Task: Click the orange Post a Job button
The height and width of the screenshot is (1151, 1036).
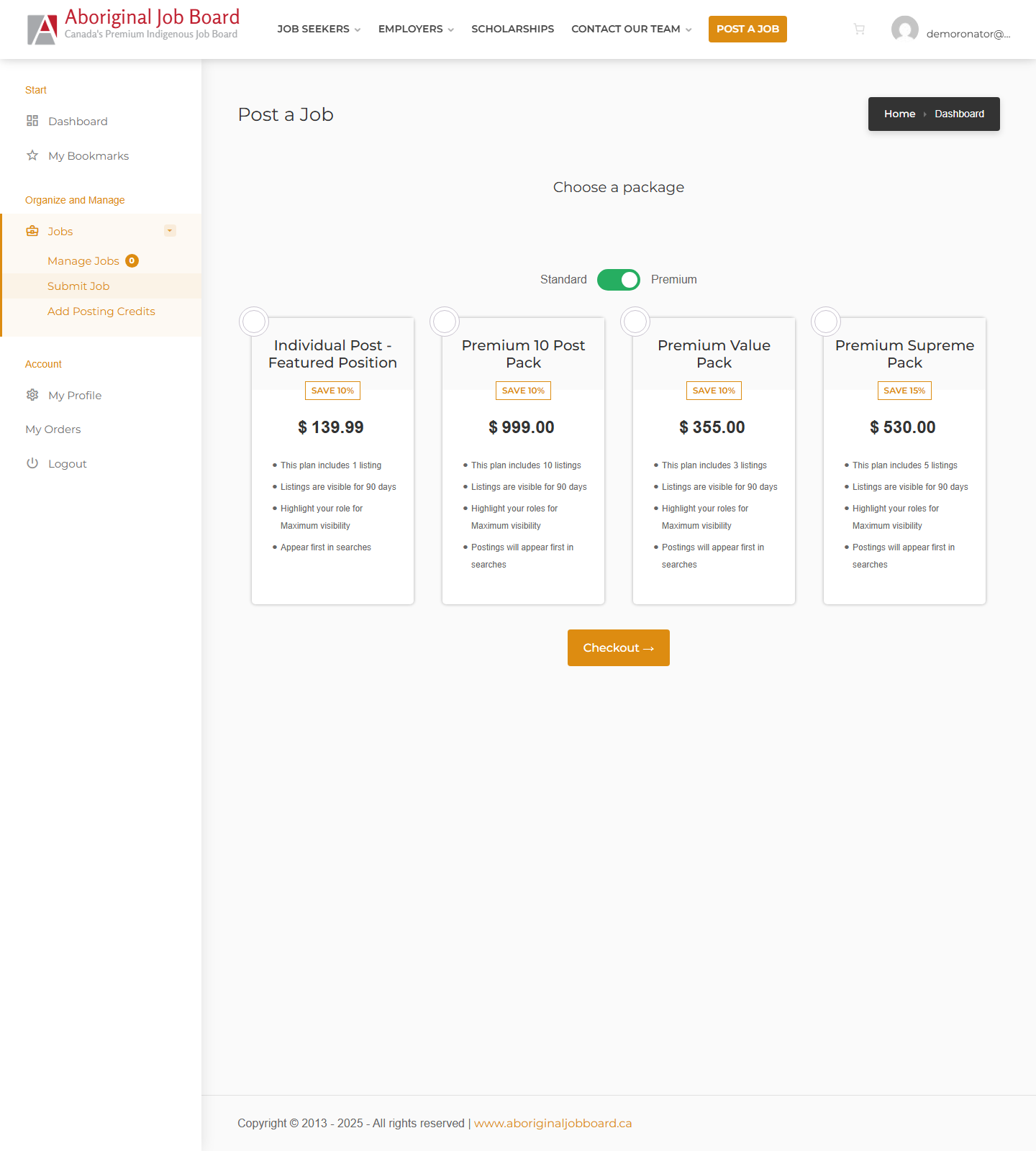Action: [x=748, y=29]
